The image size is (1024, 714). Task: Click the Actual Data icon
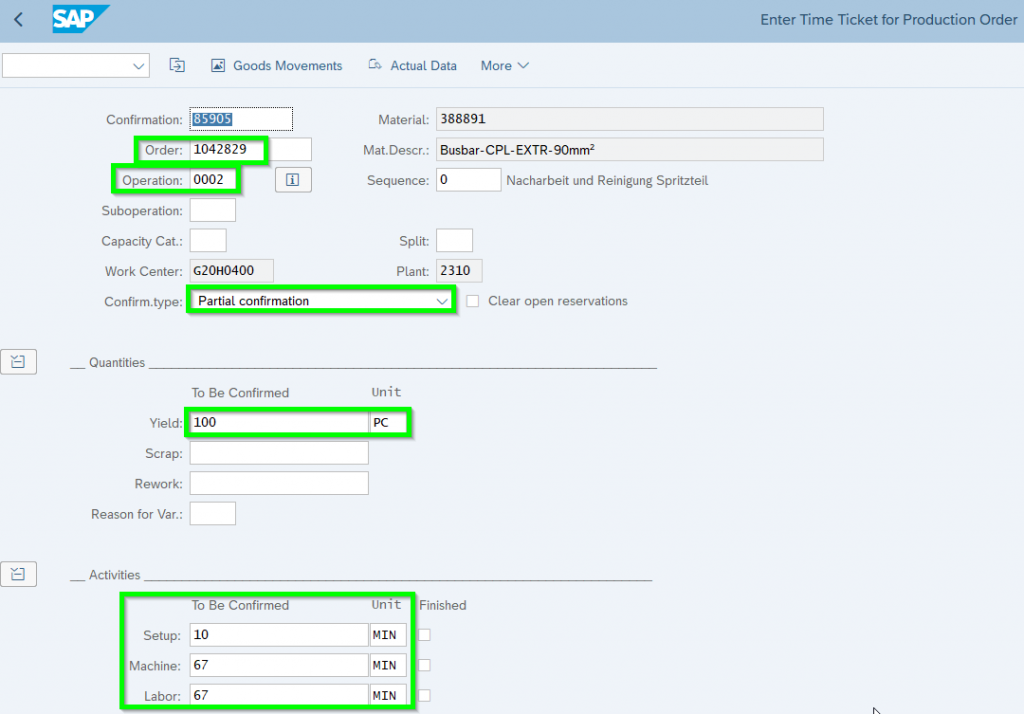pyautogui.click(x=375, y=65)
